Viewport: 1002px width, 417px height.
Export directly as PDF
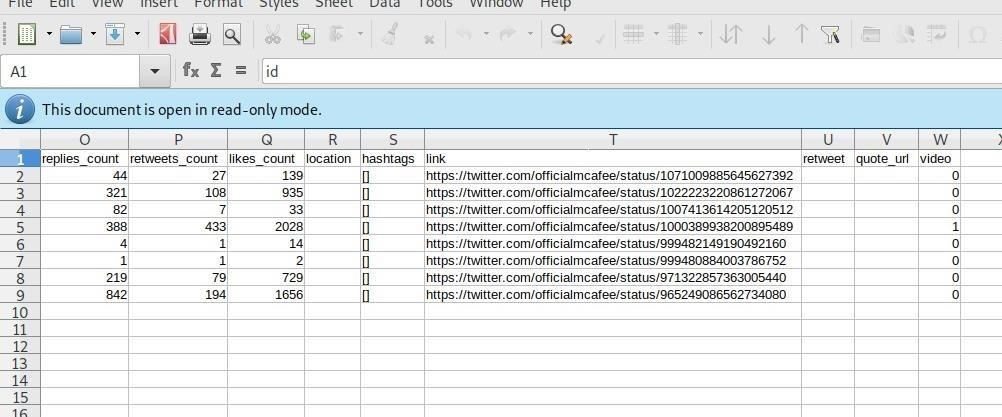click(167, 34)
